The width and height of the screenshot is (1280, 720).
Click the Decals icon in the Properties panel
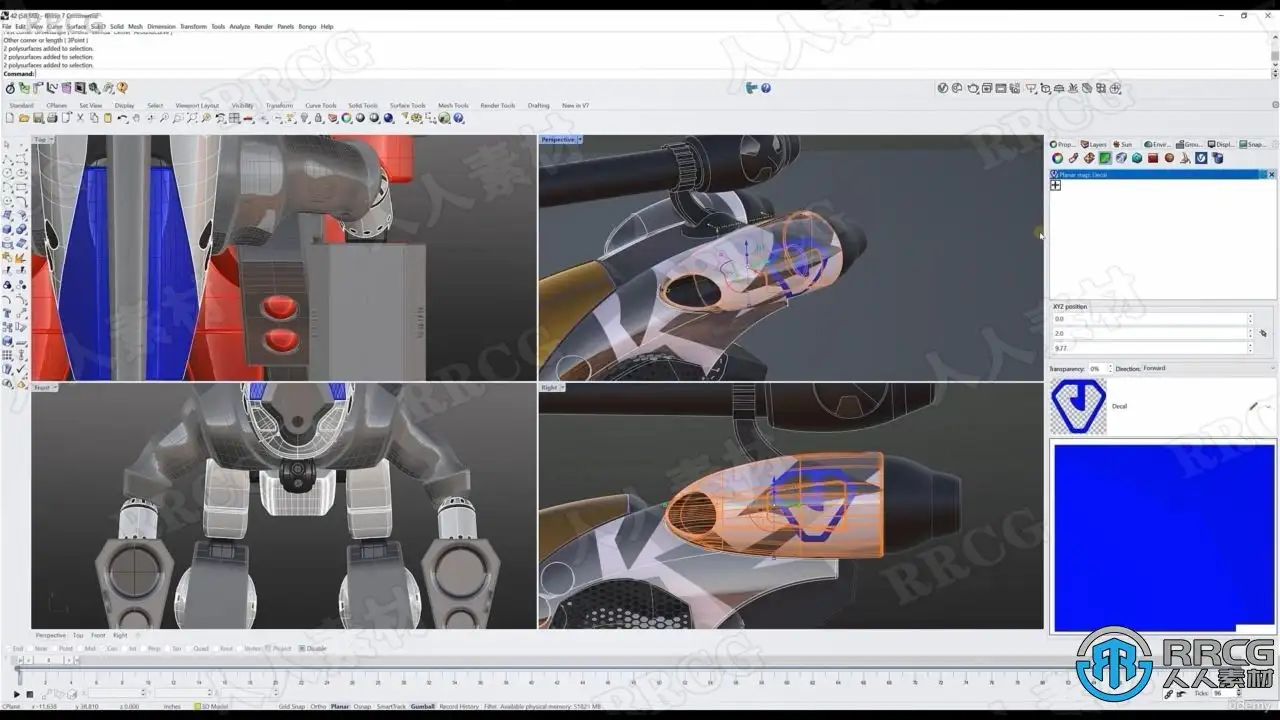tap(1105, 158)
